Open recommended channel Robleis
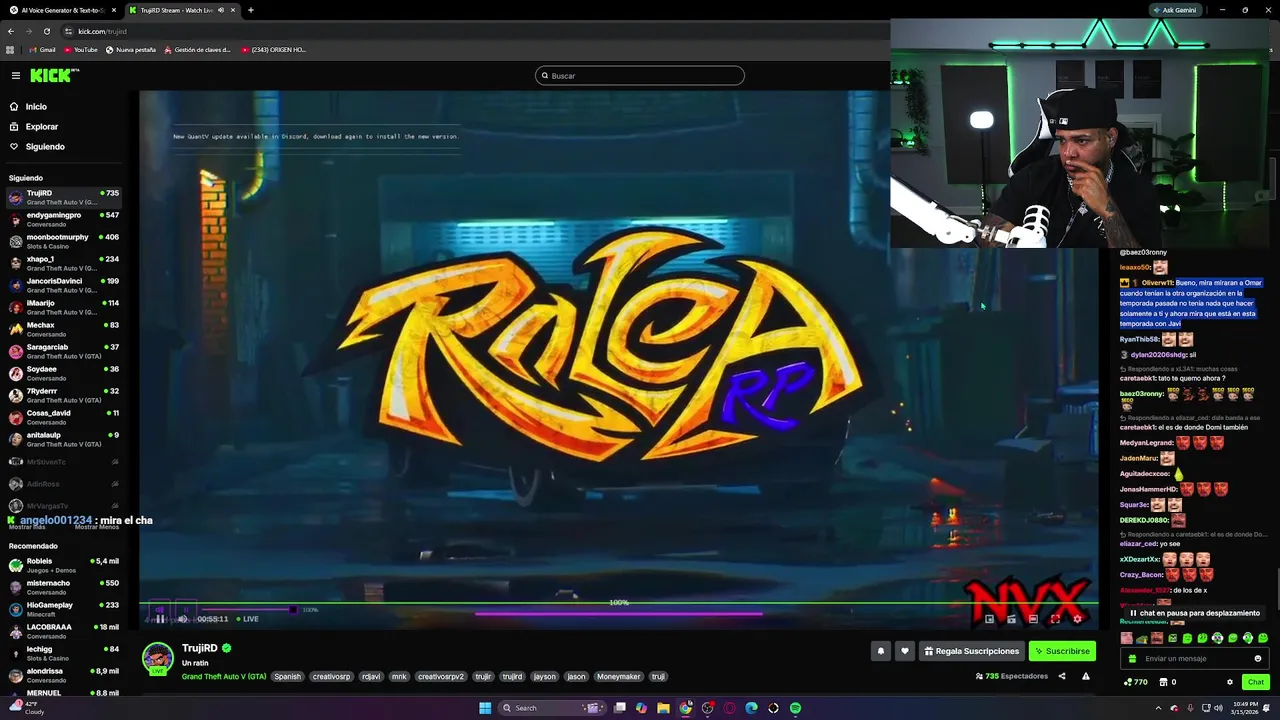This screenshot has width=1280, height=720. pos(65,565)
